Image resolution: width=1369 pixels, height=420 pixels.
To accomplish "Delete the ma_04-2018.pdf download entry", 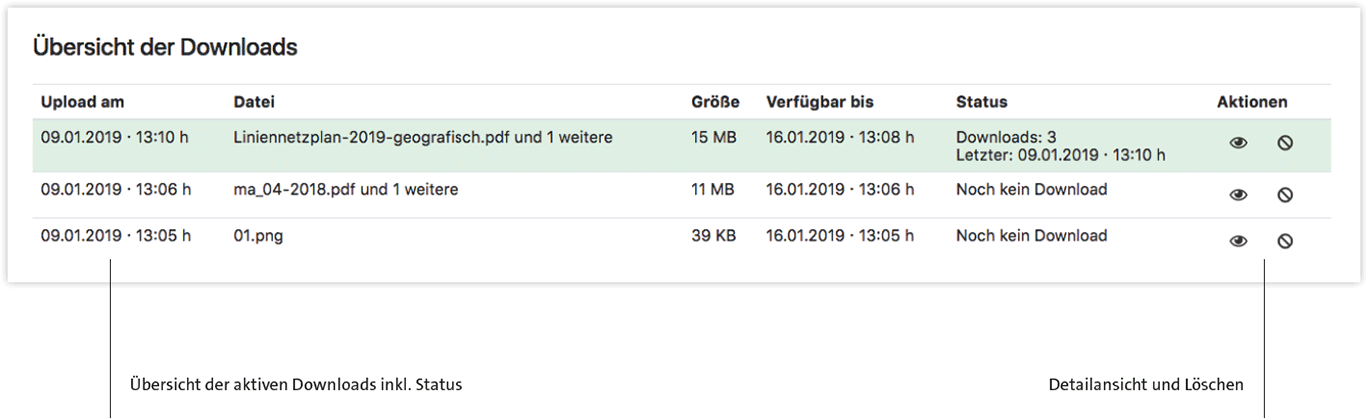I will [x=1285, y=195].
